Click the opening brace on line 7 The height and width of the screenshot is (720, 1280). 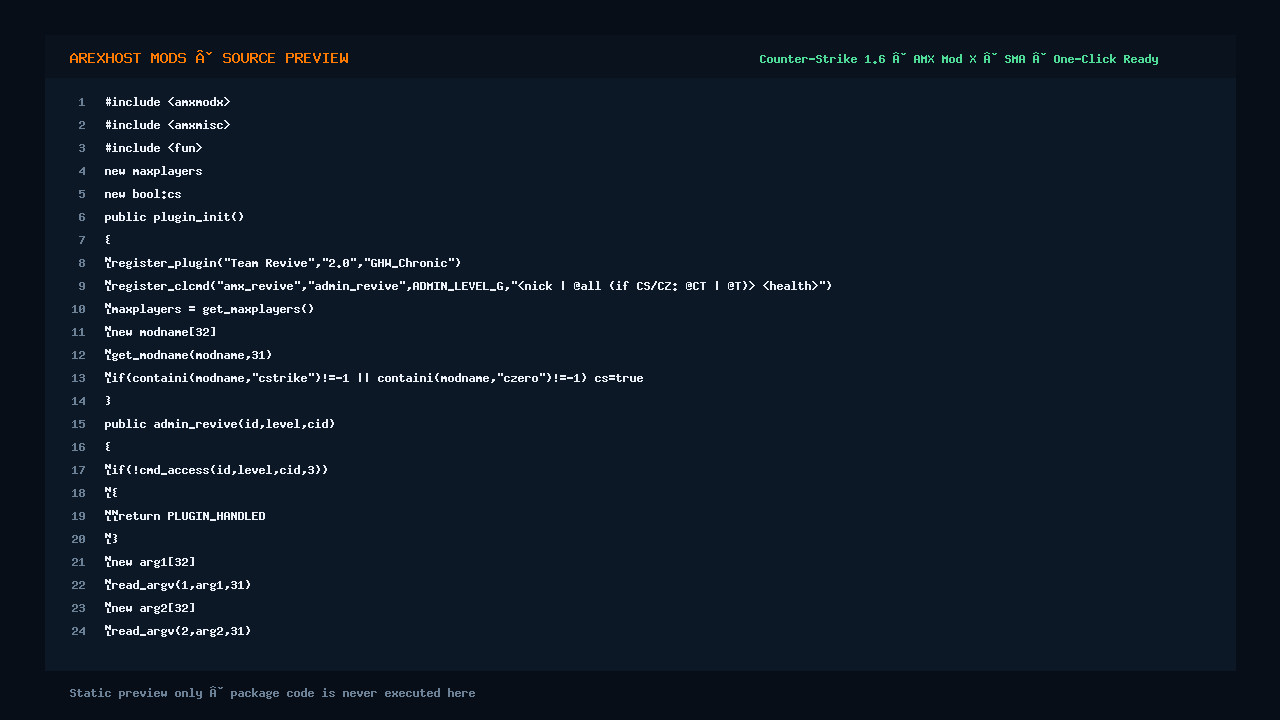coord(108,240)
